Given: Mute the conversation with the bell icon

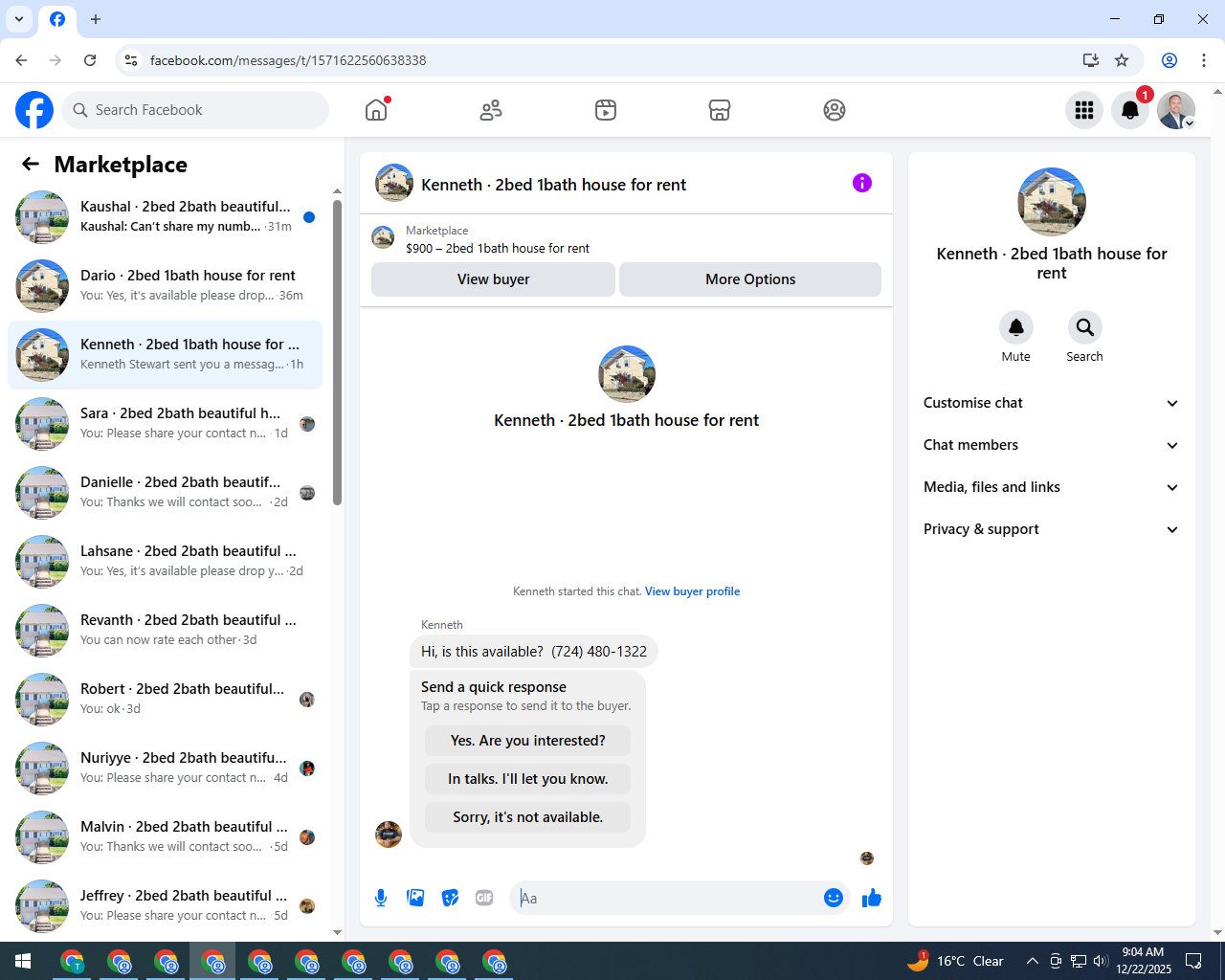Looking at the screenshot, I should pos(1016,327).
